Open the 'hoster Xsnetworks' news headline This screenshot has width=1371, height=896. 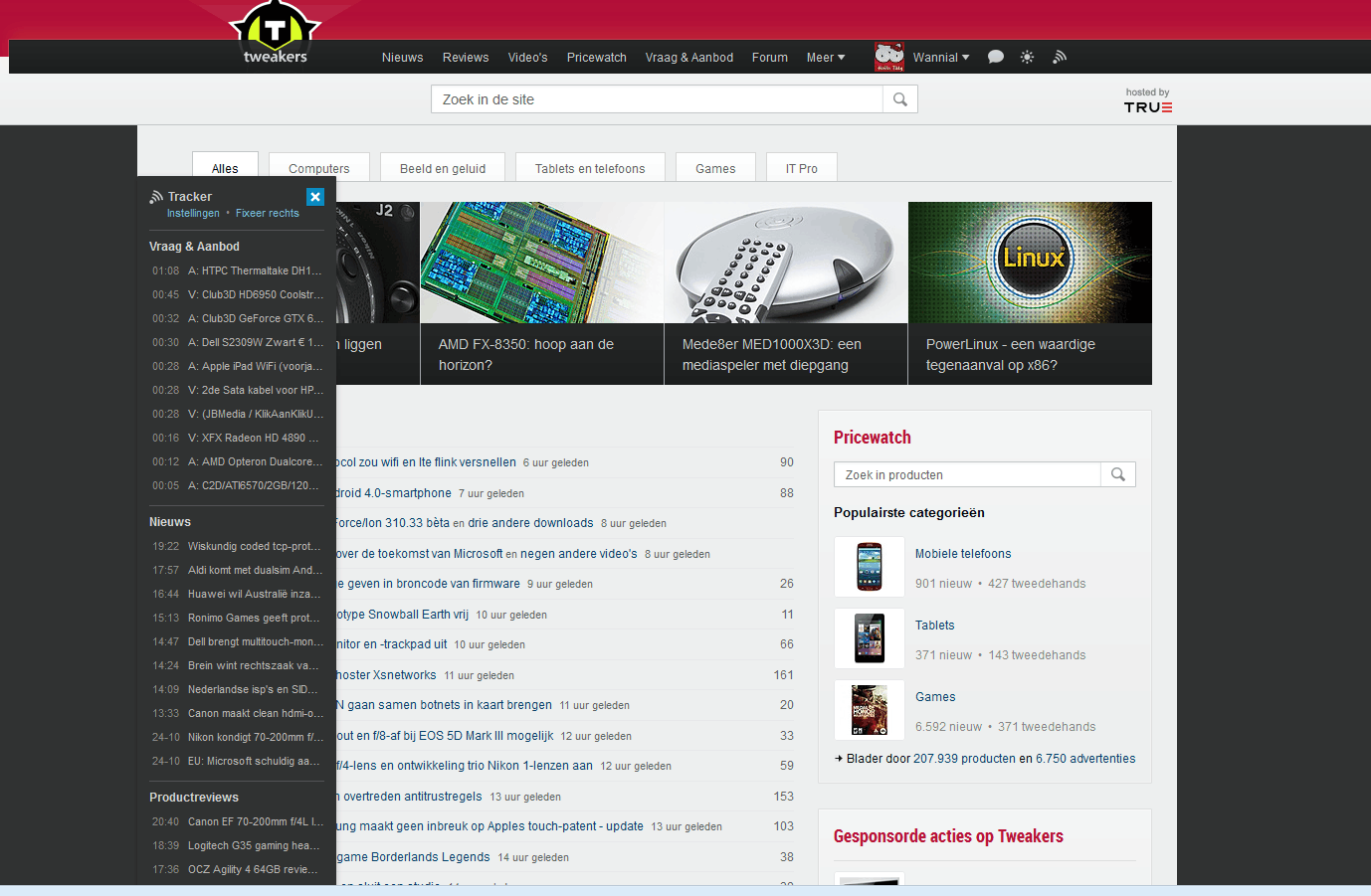coord(386,675)
